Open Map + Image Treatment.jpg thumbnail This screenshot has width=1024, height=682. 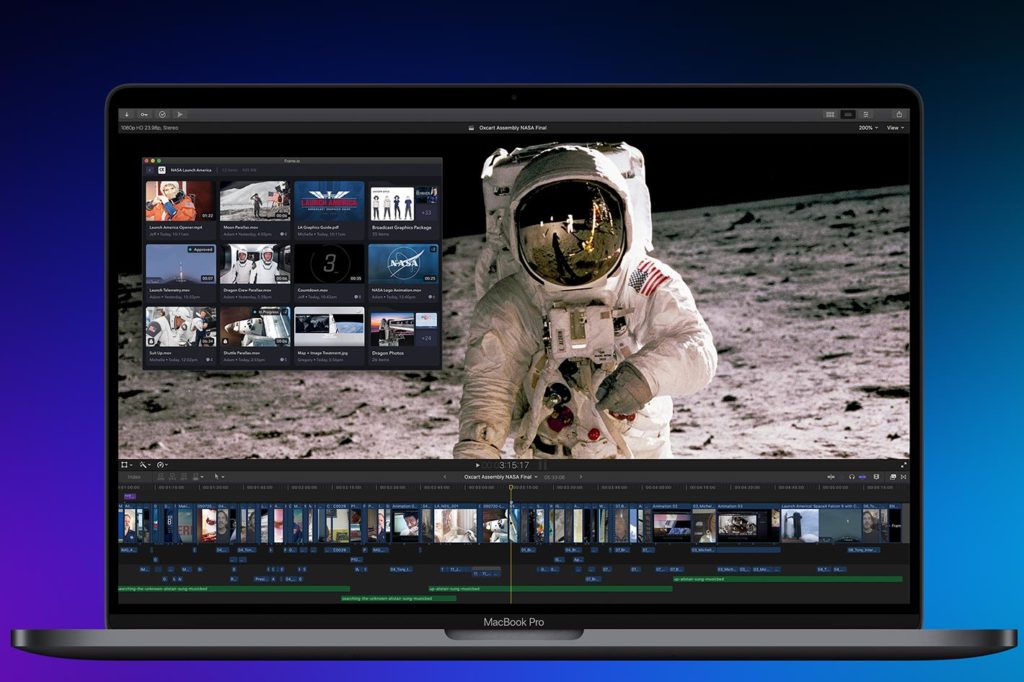point(329,327)
